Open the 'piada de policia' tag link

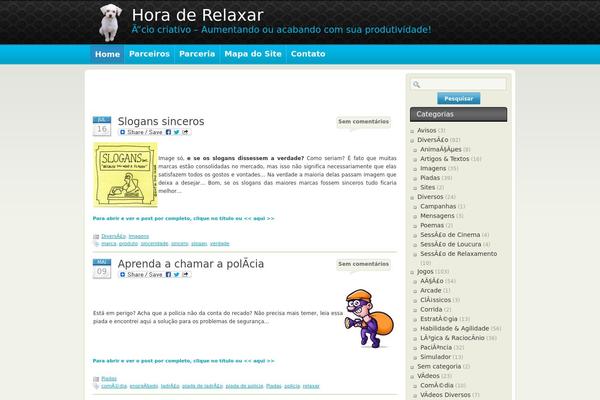tap(245, 386)
